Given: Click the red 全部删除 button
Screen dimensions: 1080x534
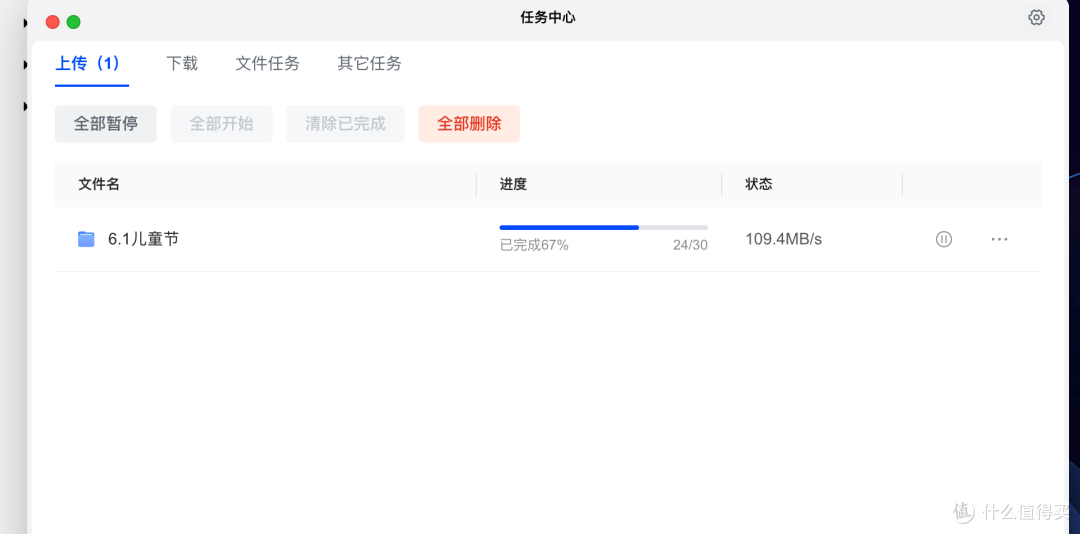Looking at the screenshot, I should point(469,124).
